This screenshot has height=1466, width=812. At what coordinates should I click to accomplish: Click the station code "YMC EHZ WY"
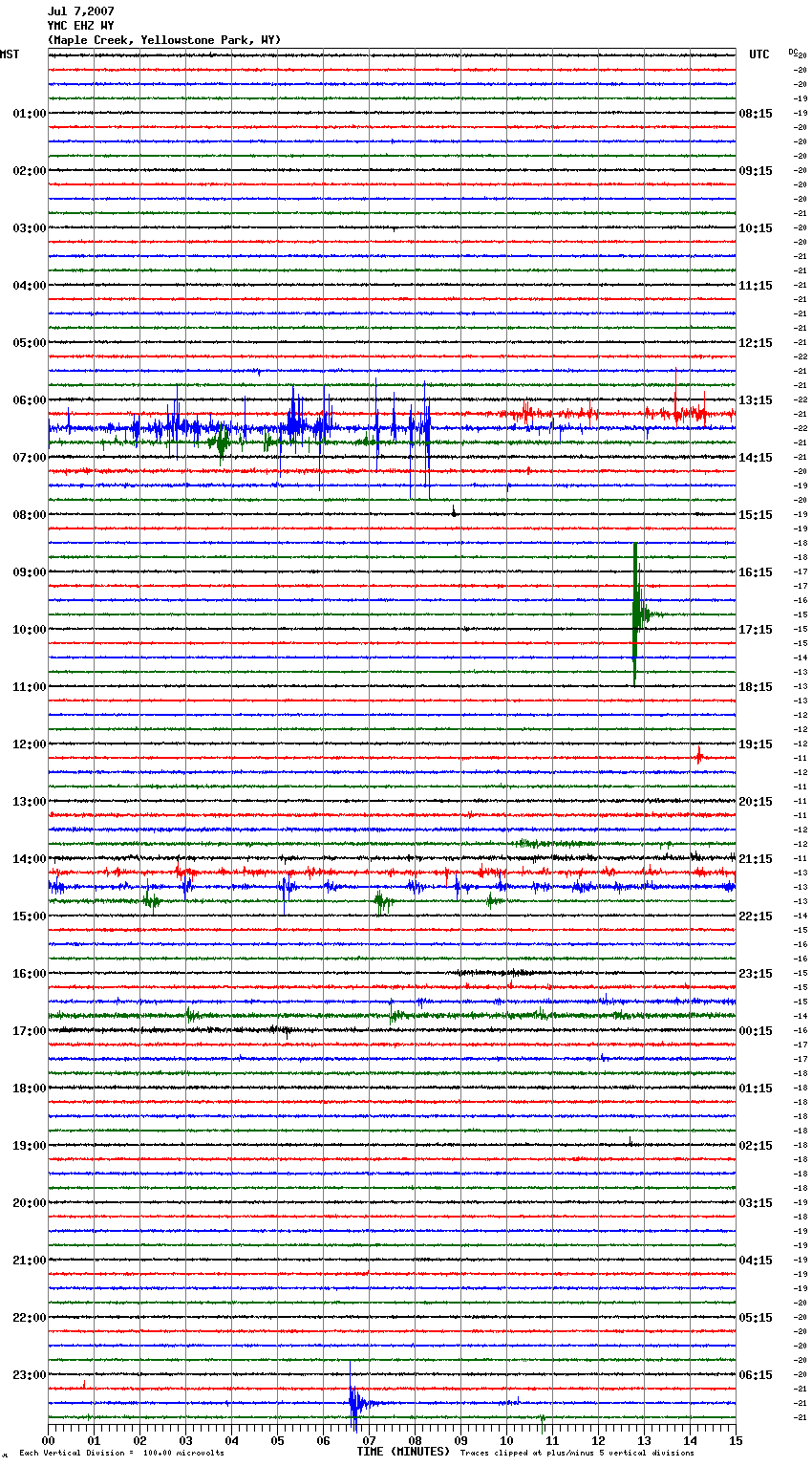click(x=81, y=26)
